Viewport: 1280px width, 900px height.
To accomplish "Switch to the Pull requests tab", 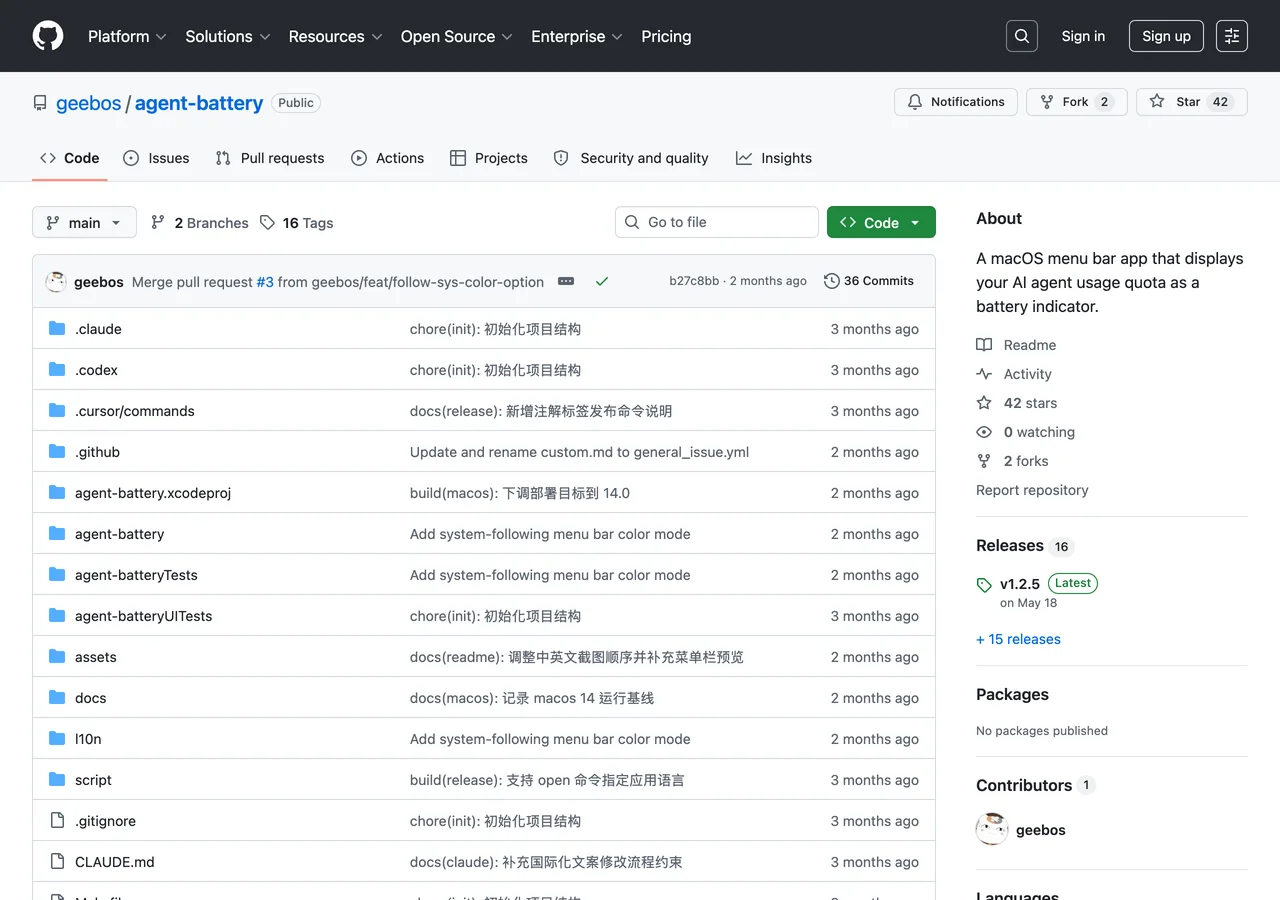I will [x=270, y=158].
